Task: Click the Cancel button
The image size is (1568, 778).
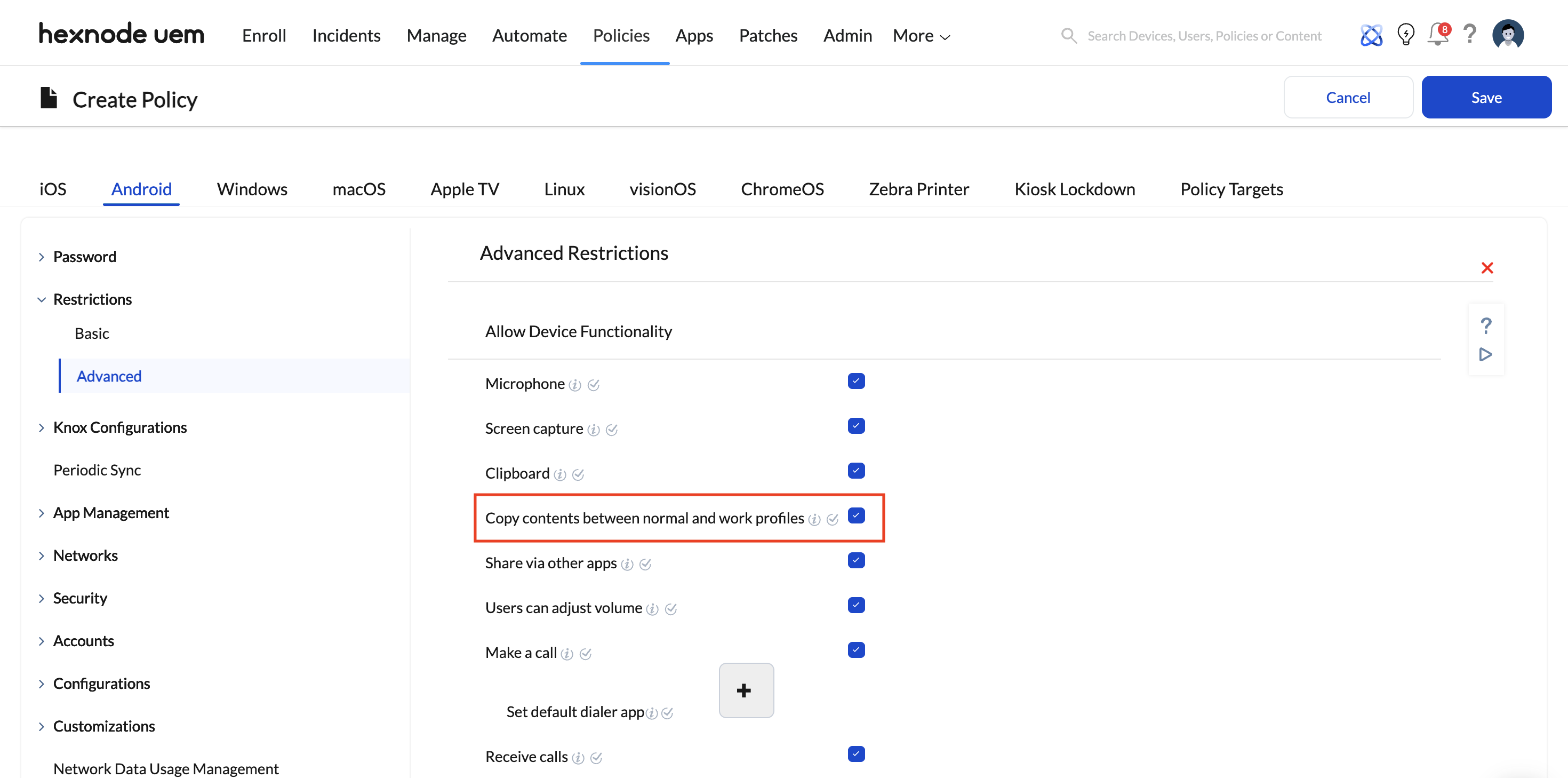Action: click(x=1348, y=98)
